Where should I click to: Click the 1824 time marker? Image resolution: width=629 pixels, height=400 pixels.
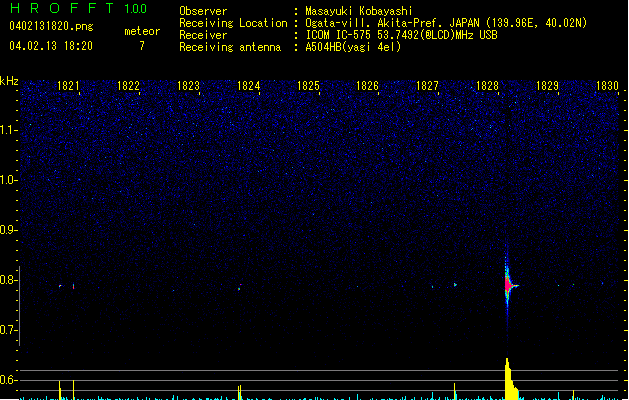point(248,86)
